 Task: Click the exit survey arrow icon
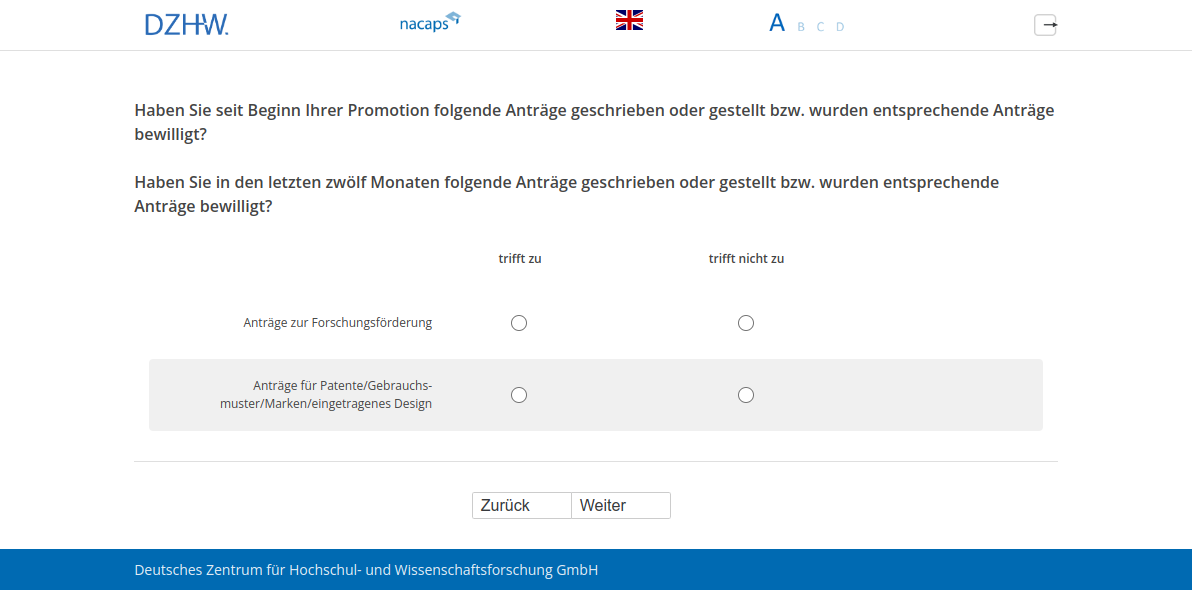(x=1045, y=25)
